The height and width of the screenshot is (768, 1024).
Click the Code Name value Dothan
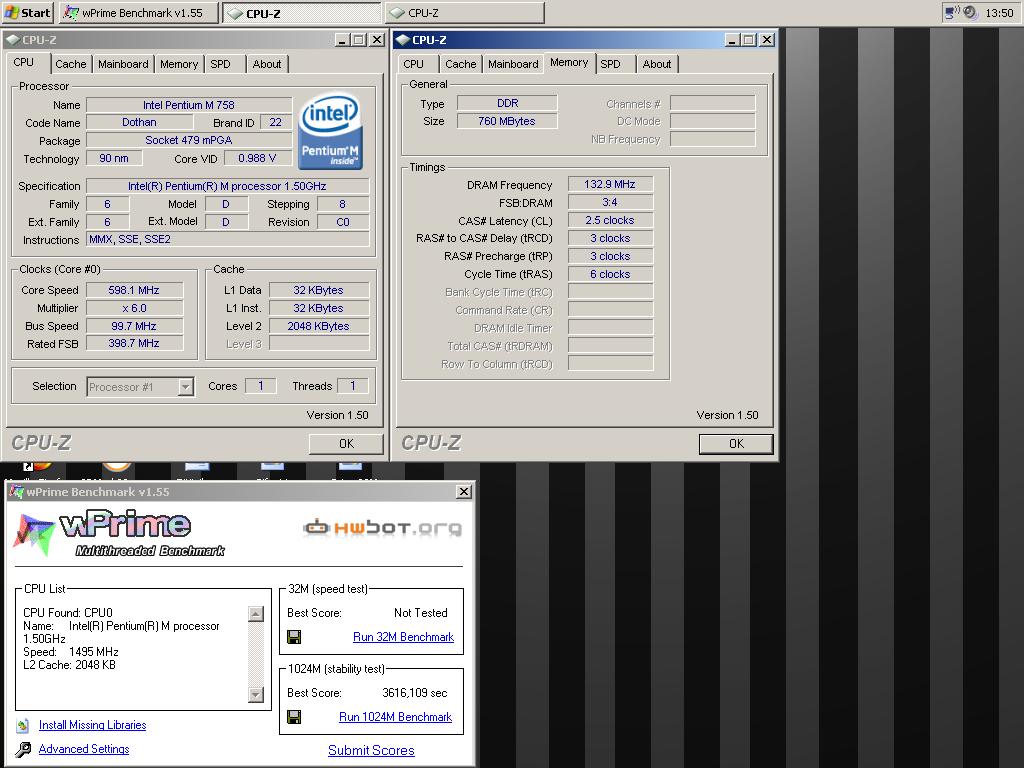139,122
